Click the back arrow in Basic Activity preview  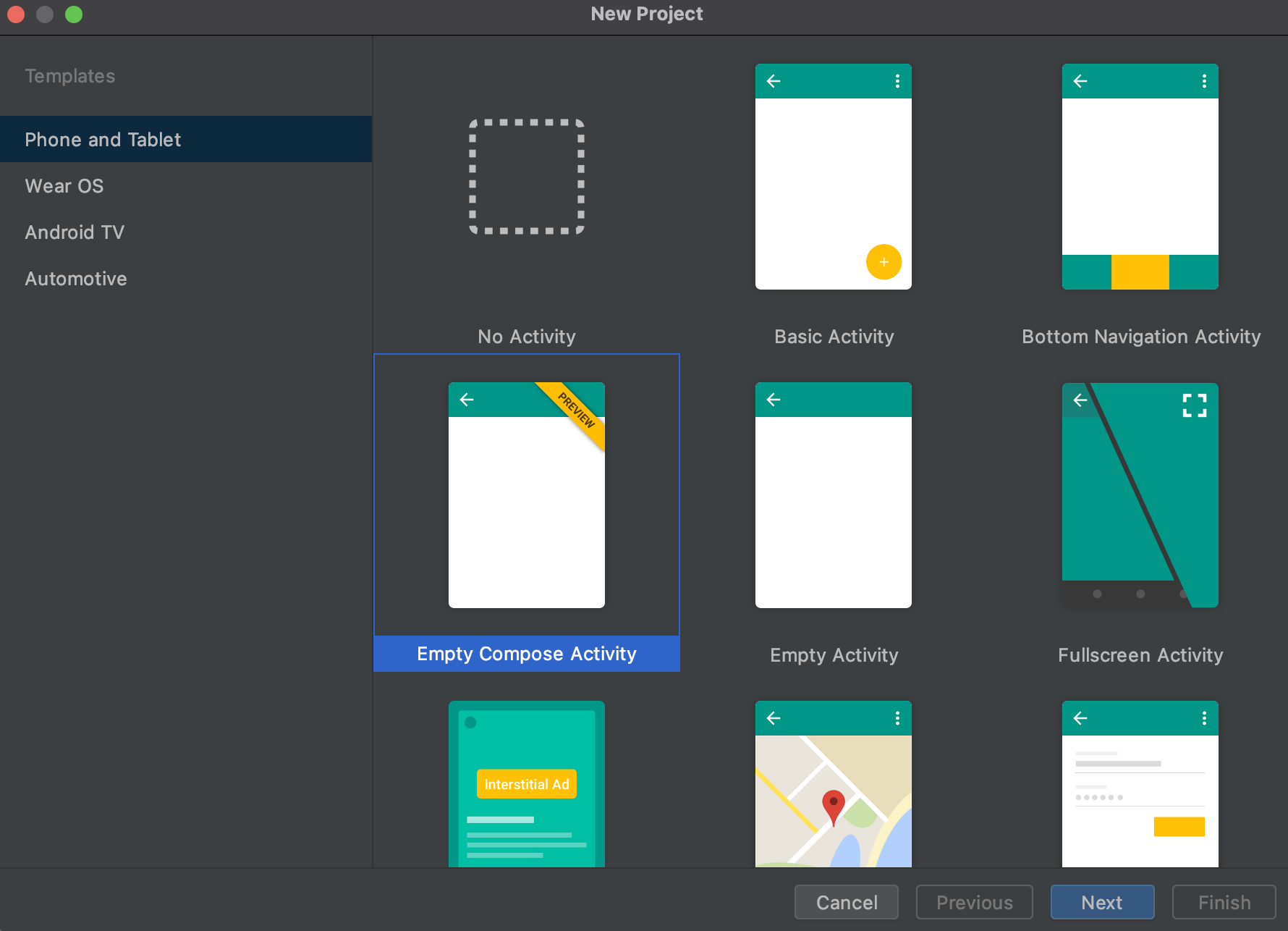point(774,81)
